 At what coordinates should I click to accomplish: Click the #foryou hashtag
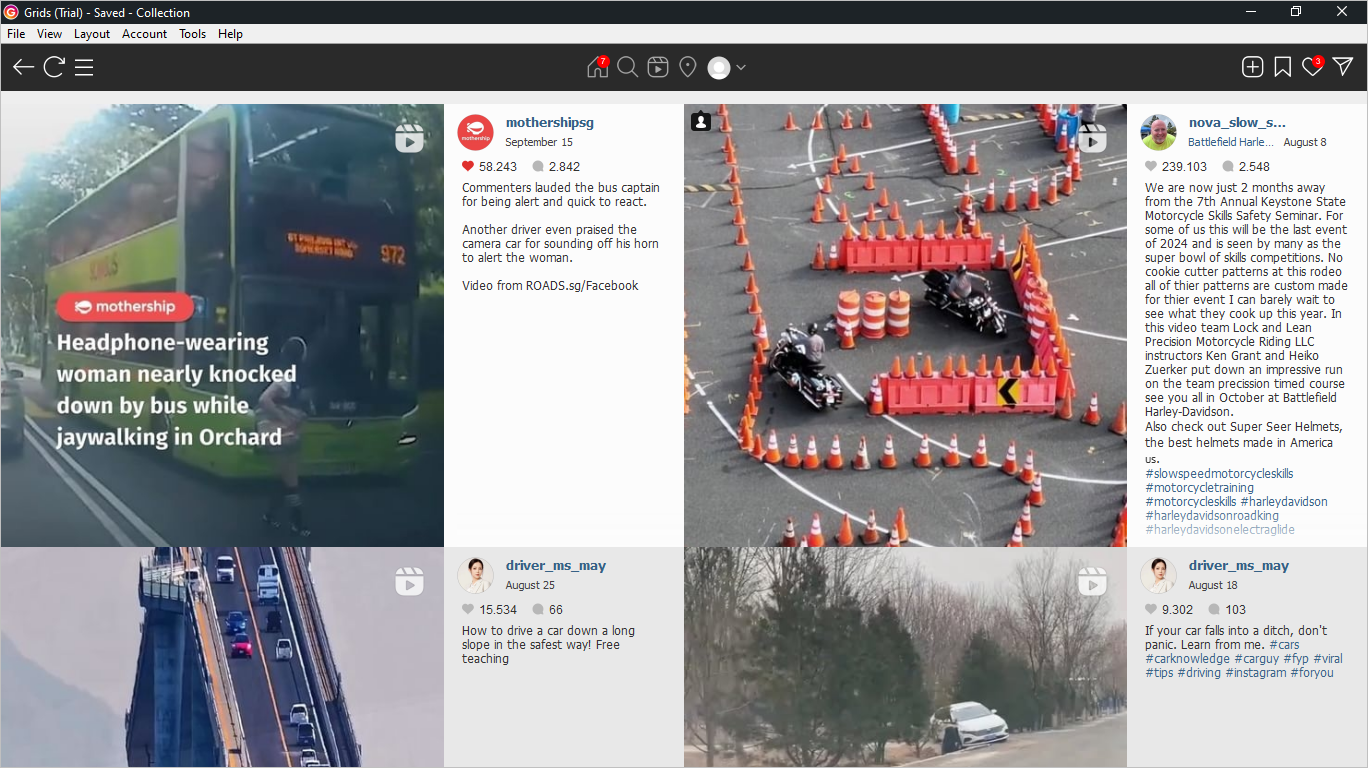pos(1312,672)
